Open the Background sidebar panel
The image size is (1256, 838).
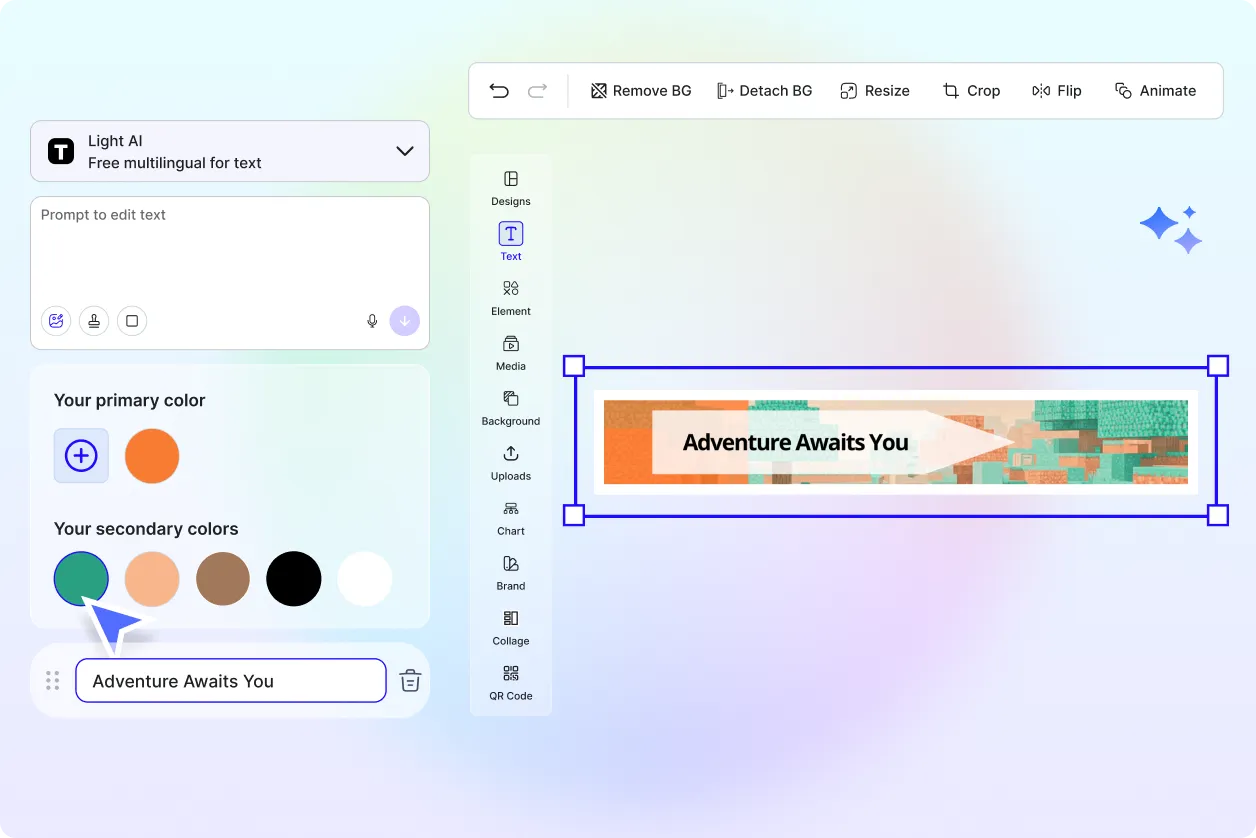click(x=511, y=408)
